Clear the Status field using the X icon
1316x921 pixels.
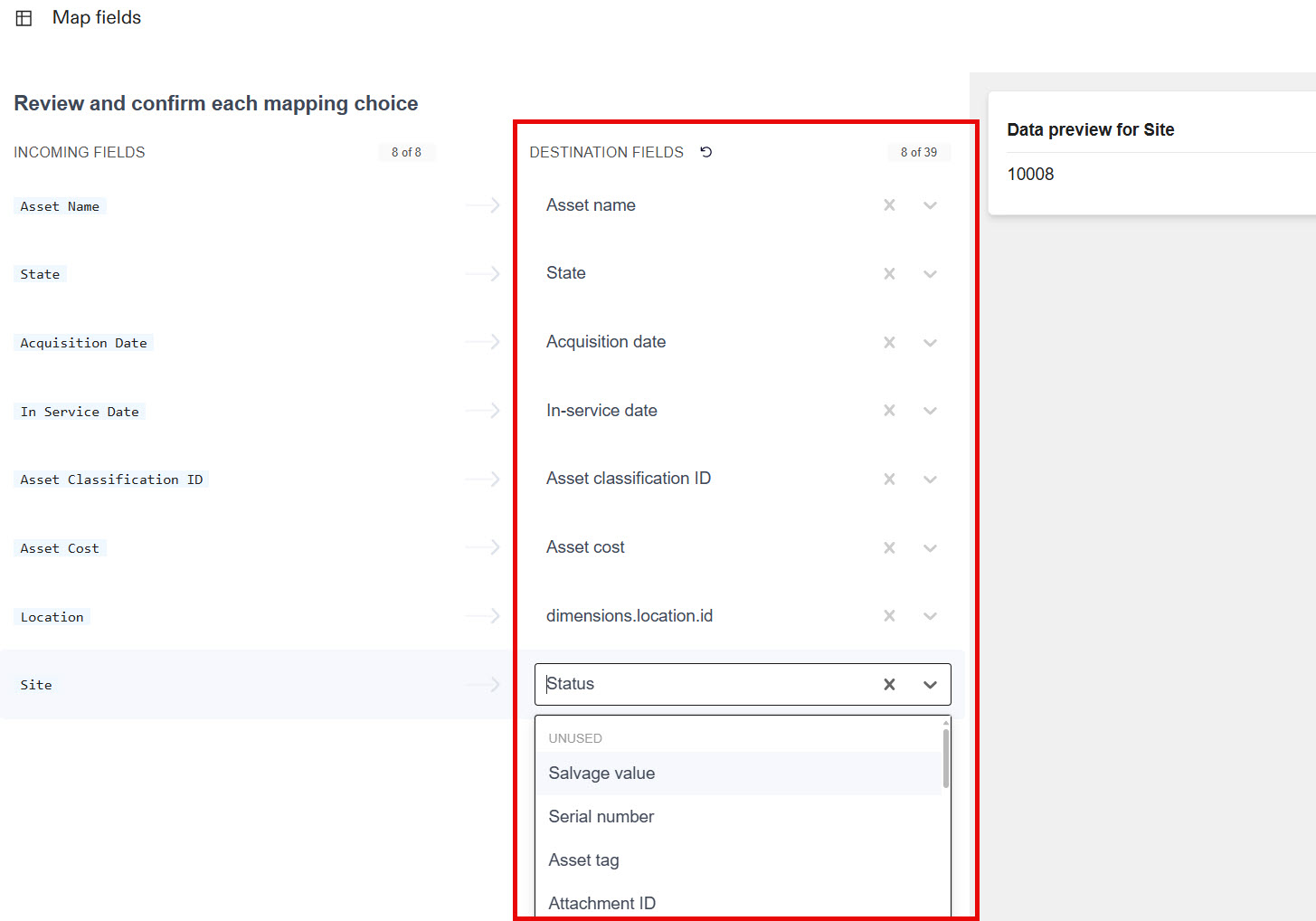click(x=889, y=685)
